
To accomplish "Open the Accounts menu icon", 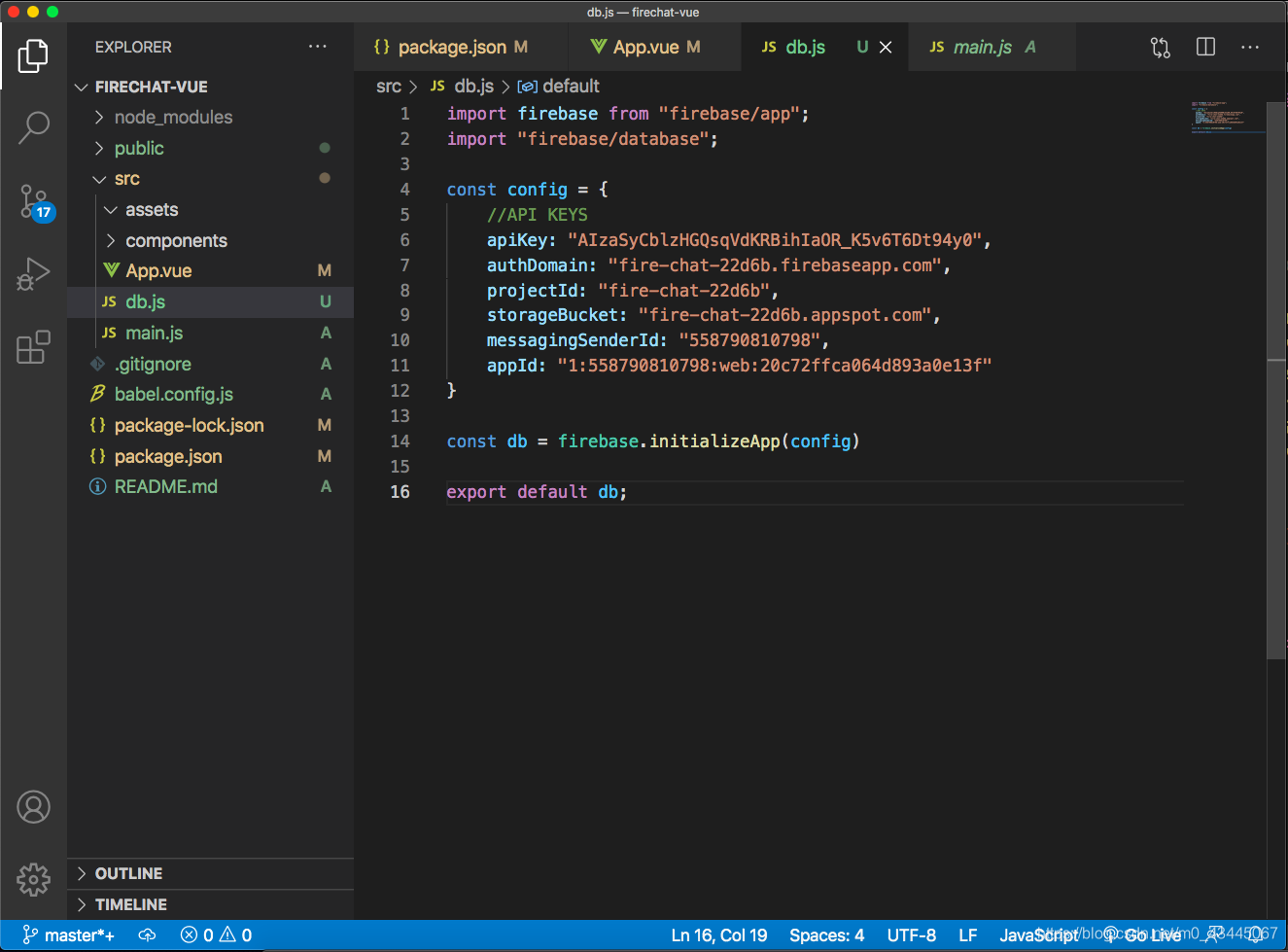I will click(33, 807).
